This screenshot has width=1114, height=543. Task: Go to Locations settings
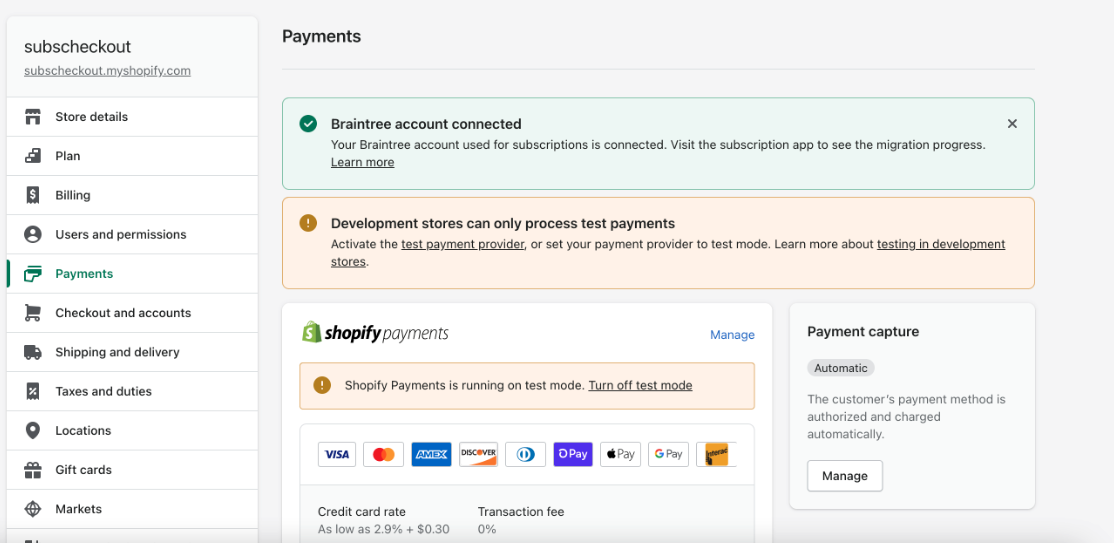pos(132,431)
